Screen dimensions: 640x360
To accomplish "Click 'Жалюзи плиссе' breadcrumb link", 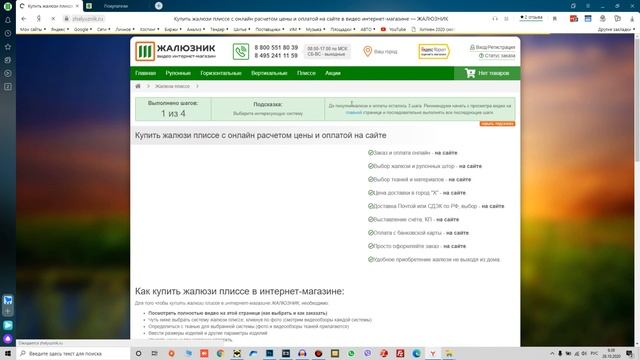I will coord(172,86).
